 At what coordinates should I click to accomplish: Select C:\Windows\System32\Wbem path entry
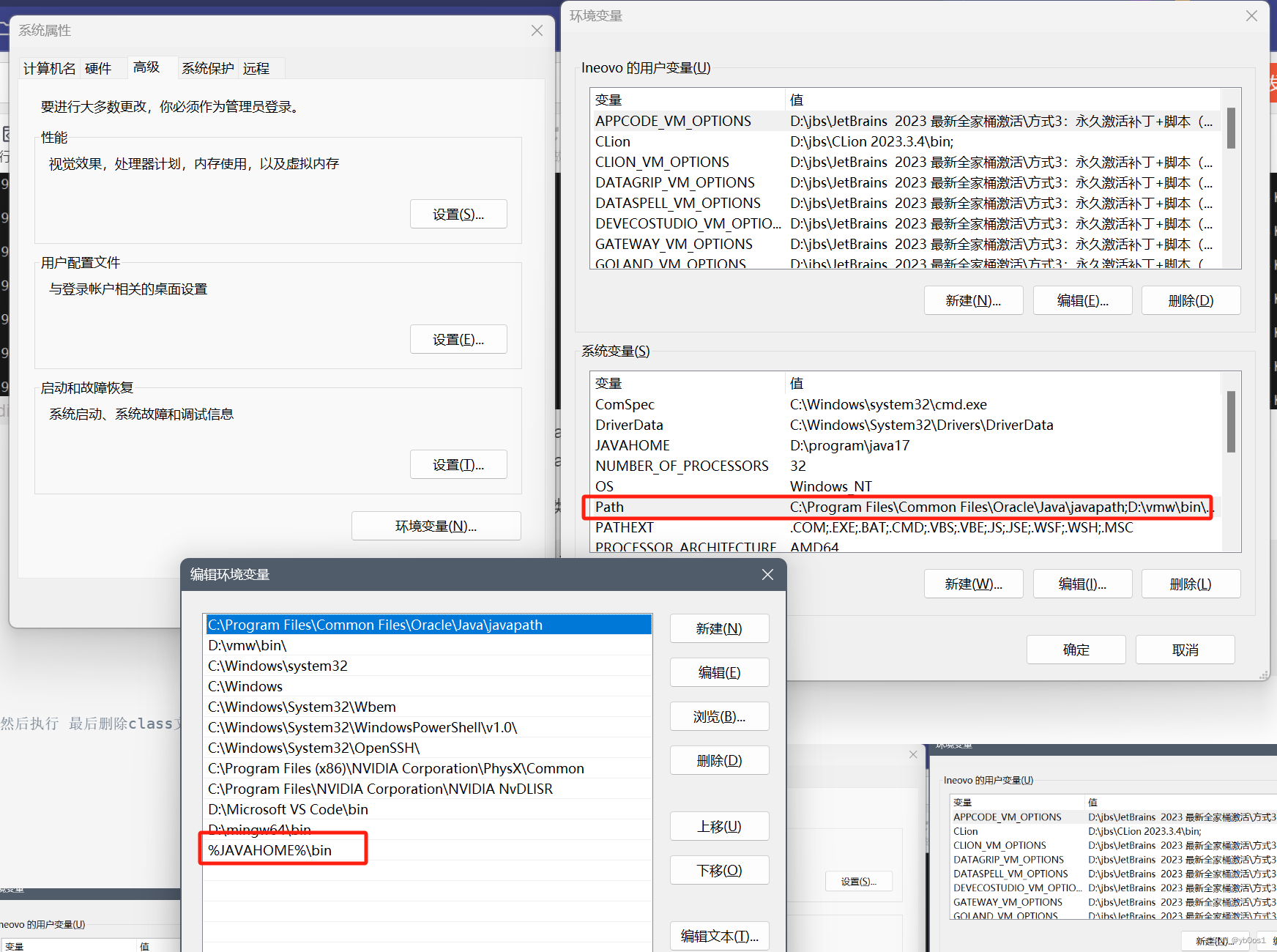pos(428,707)
